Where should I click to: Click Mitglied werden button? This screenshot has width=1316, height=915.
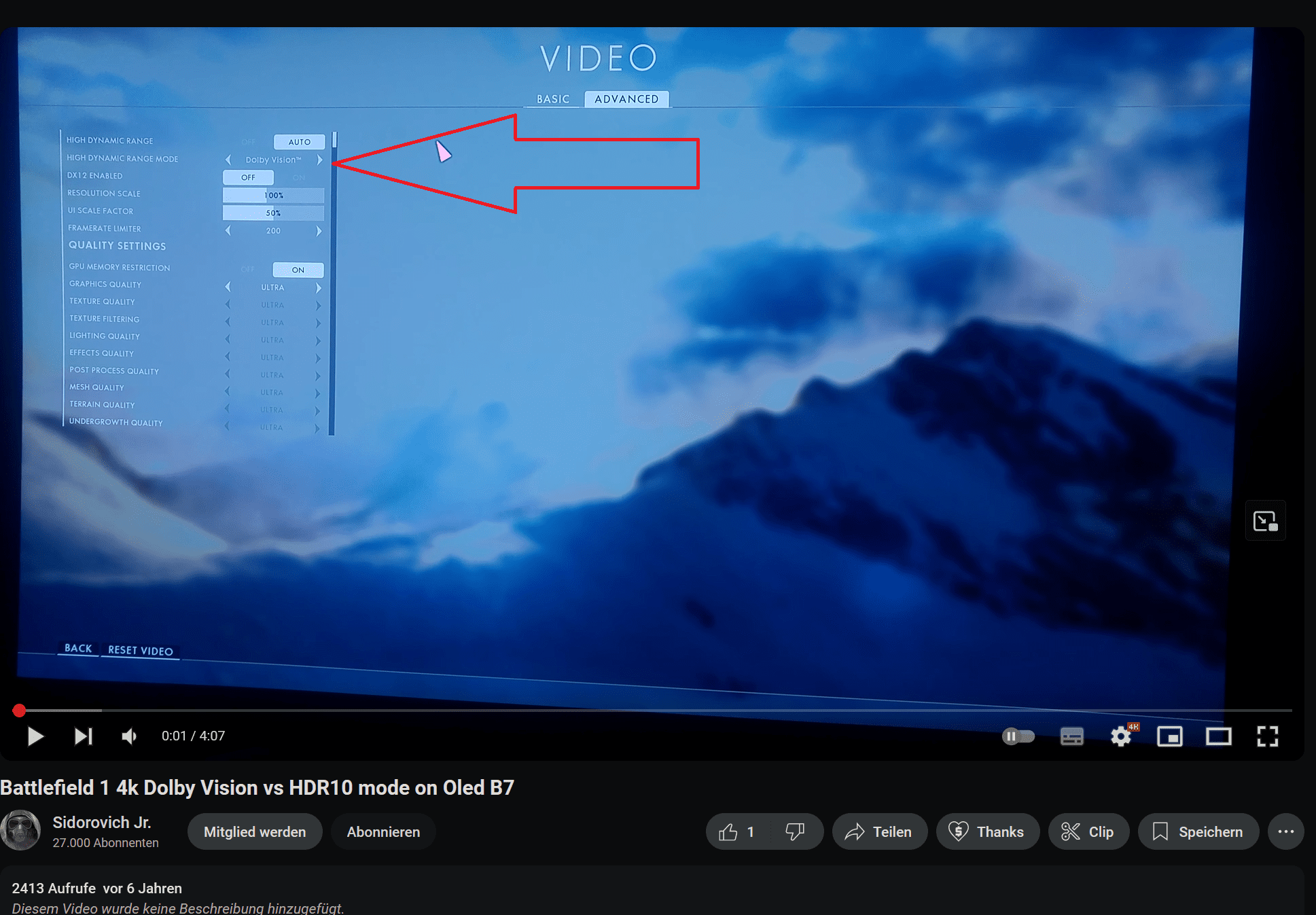(255, 832)
